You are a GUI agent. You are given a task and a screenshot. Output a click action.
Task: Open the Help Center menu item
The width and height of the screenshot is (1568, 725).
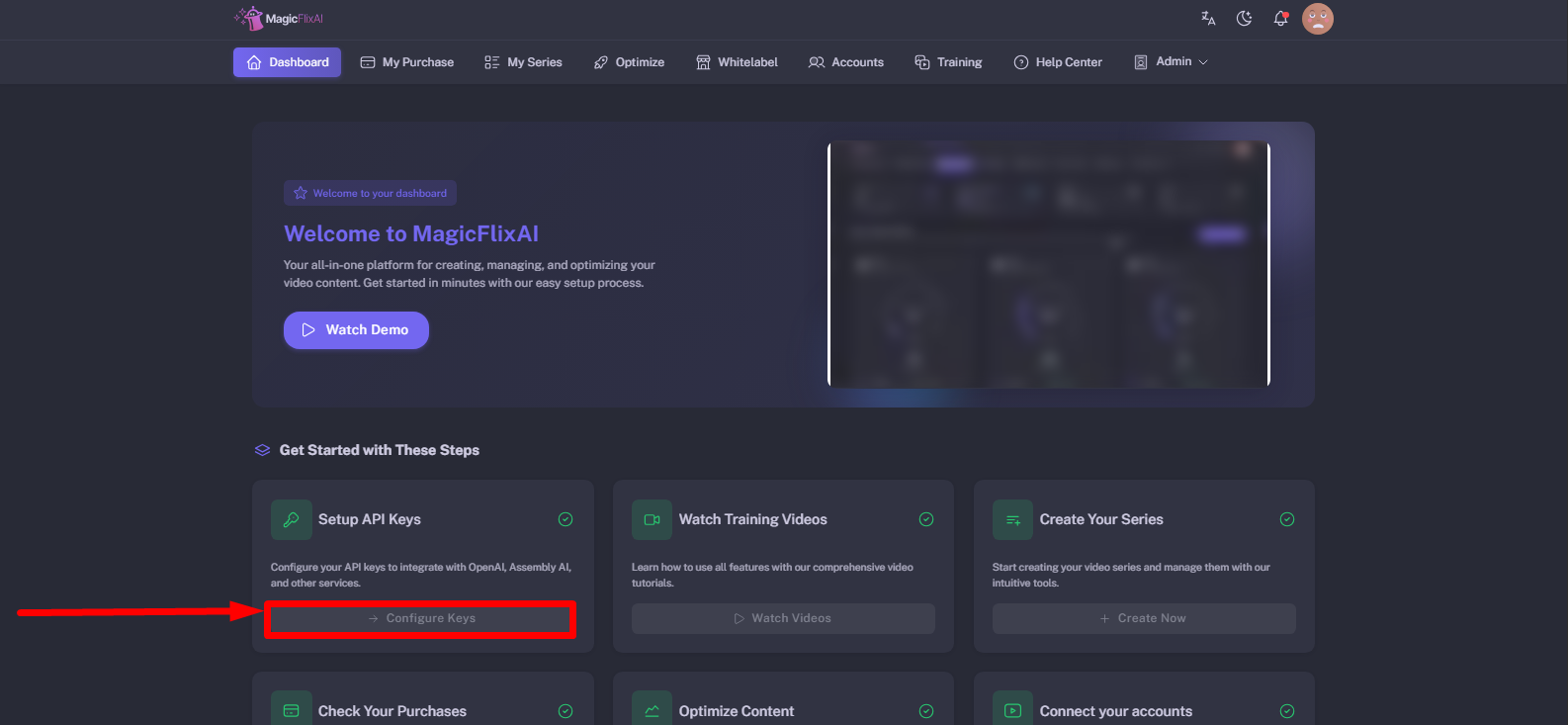click(x=1058, y=62)
